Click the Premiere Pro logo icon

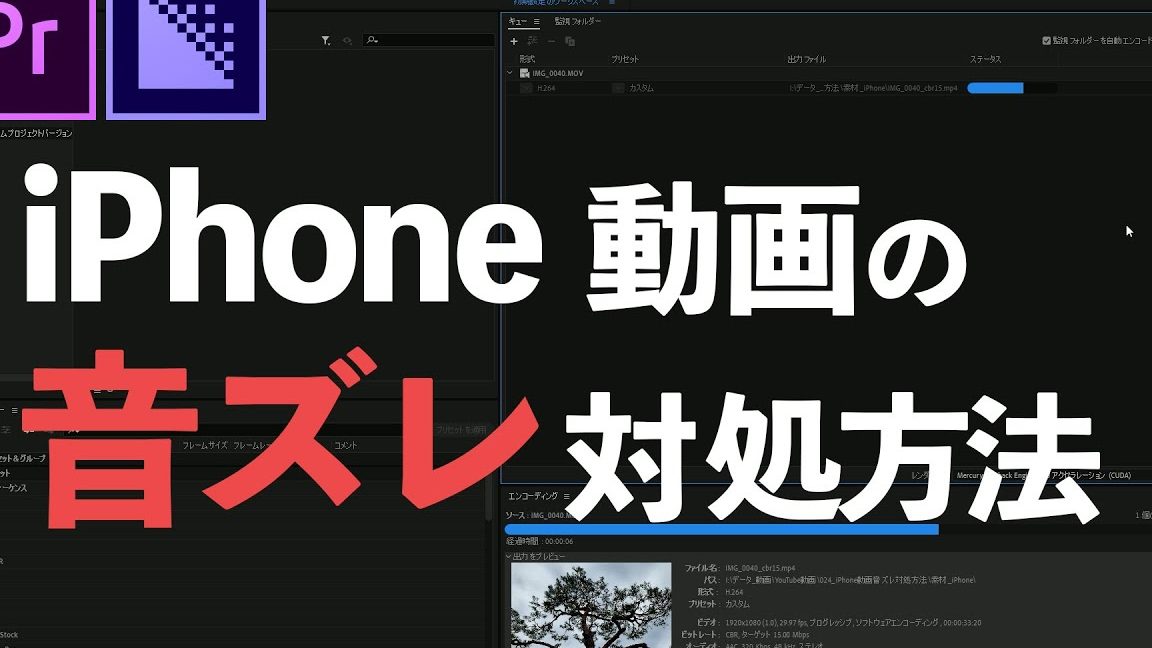click(46, 57)
